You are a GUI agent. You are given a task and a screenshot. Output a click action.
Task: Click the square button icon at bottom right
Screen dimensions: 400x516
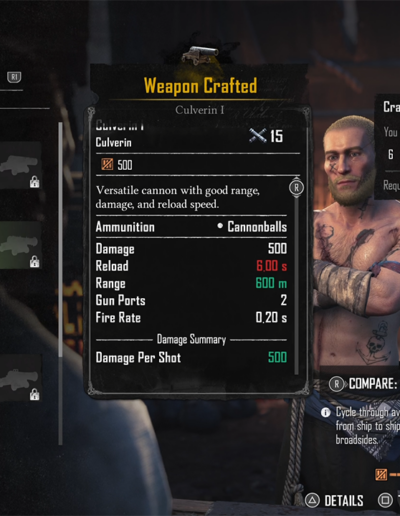[x=385, y=500]
